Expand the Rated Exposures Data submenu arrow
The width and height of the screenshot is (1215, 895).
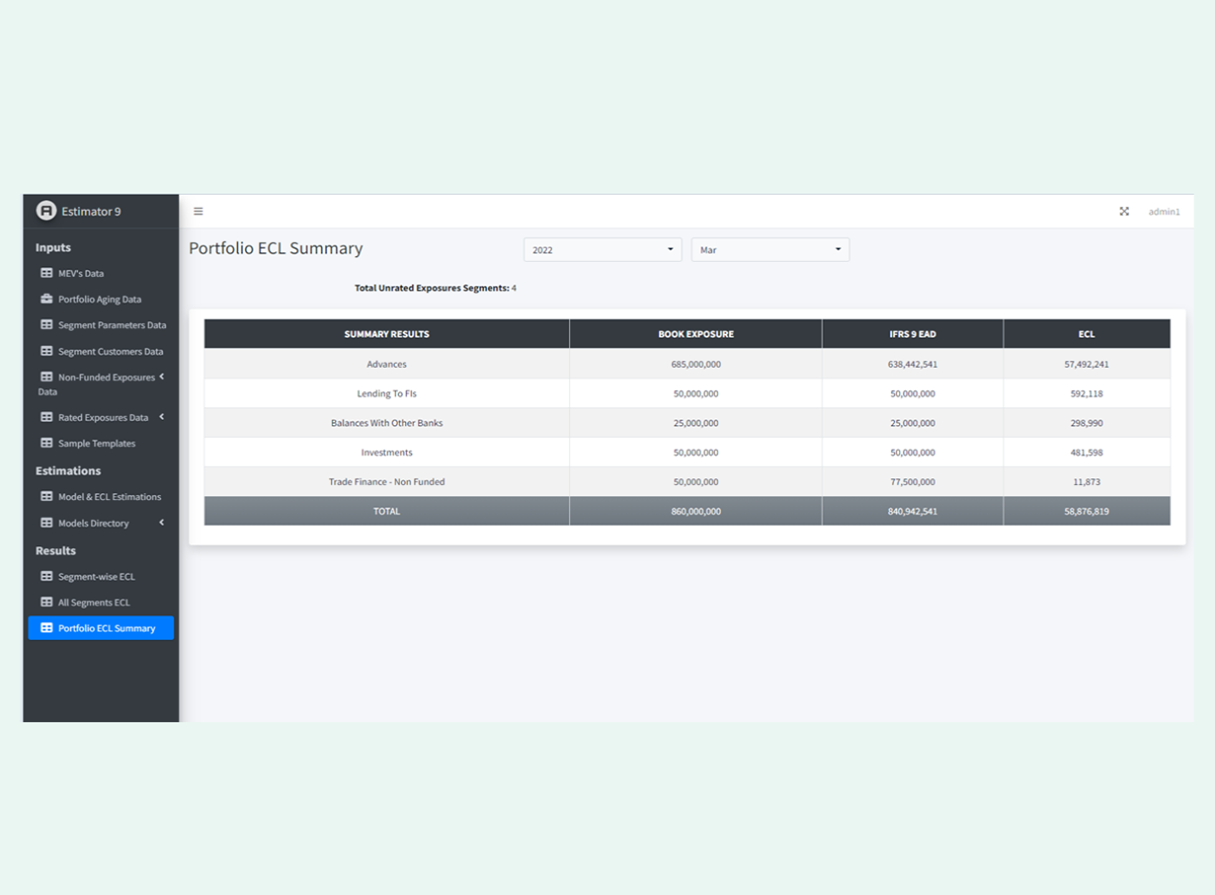click(161, 417)
